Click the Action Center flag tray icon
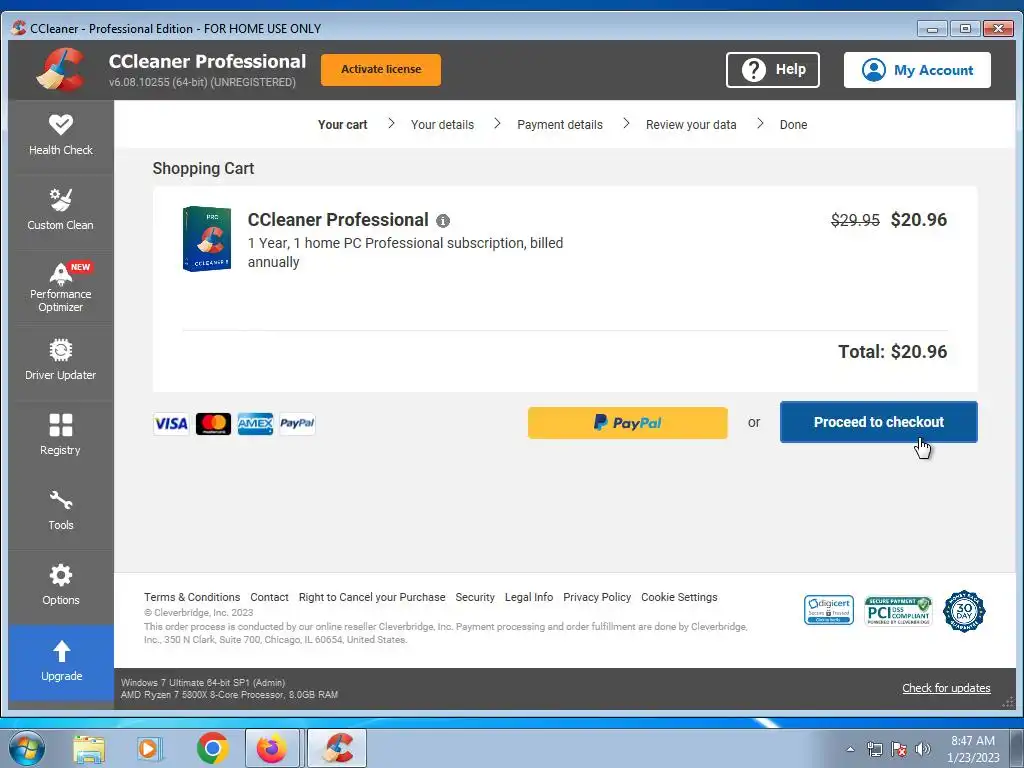This screenshot has height=768, width=1024. 899,749
